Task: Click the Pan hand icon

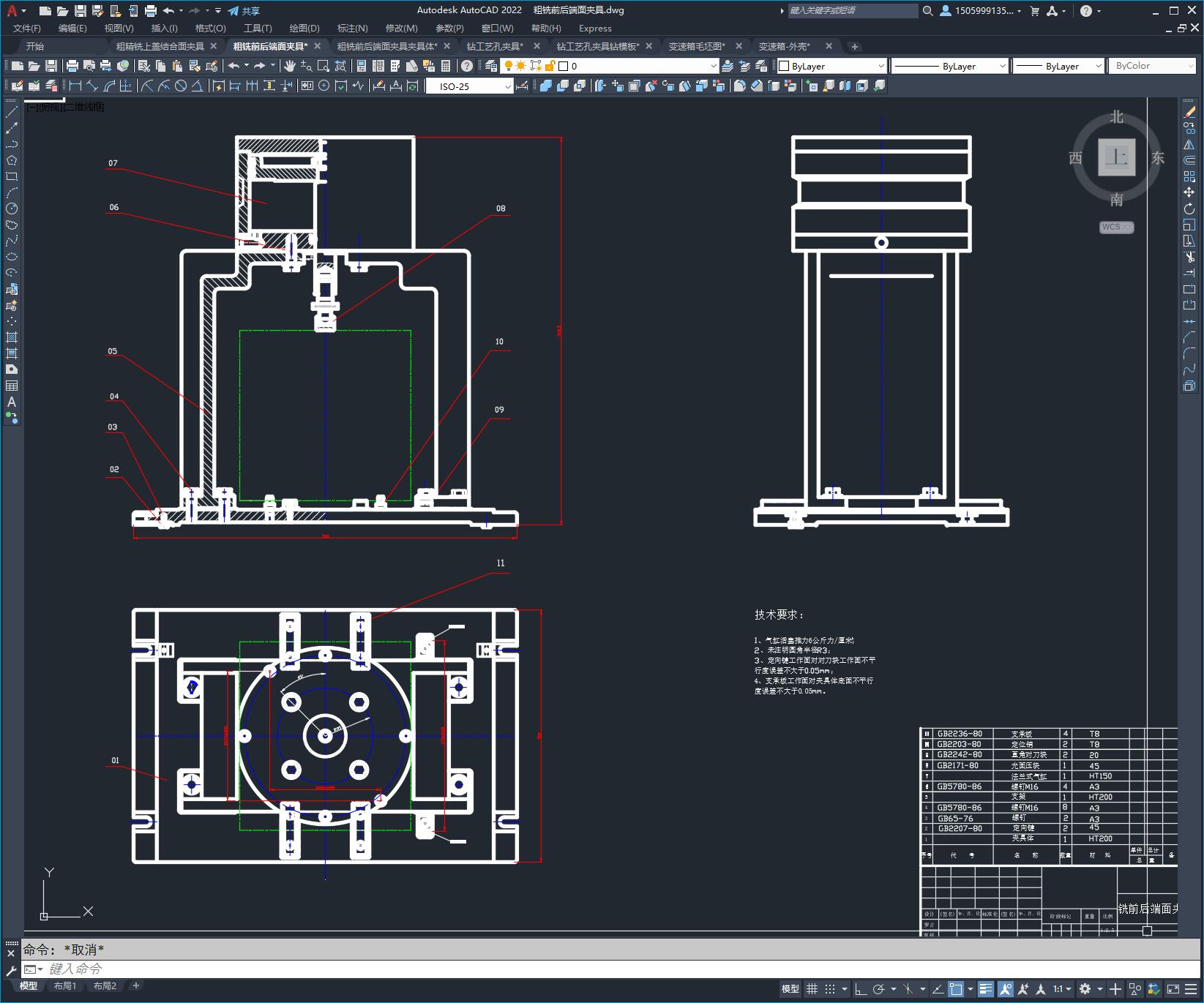Action: click(290, 66)
